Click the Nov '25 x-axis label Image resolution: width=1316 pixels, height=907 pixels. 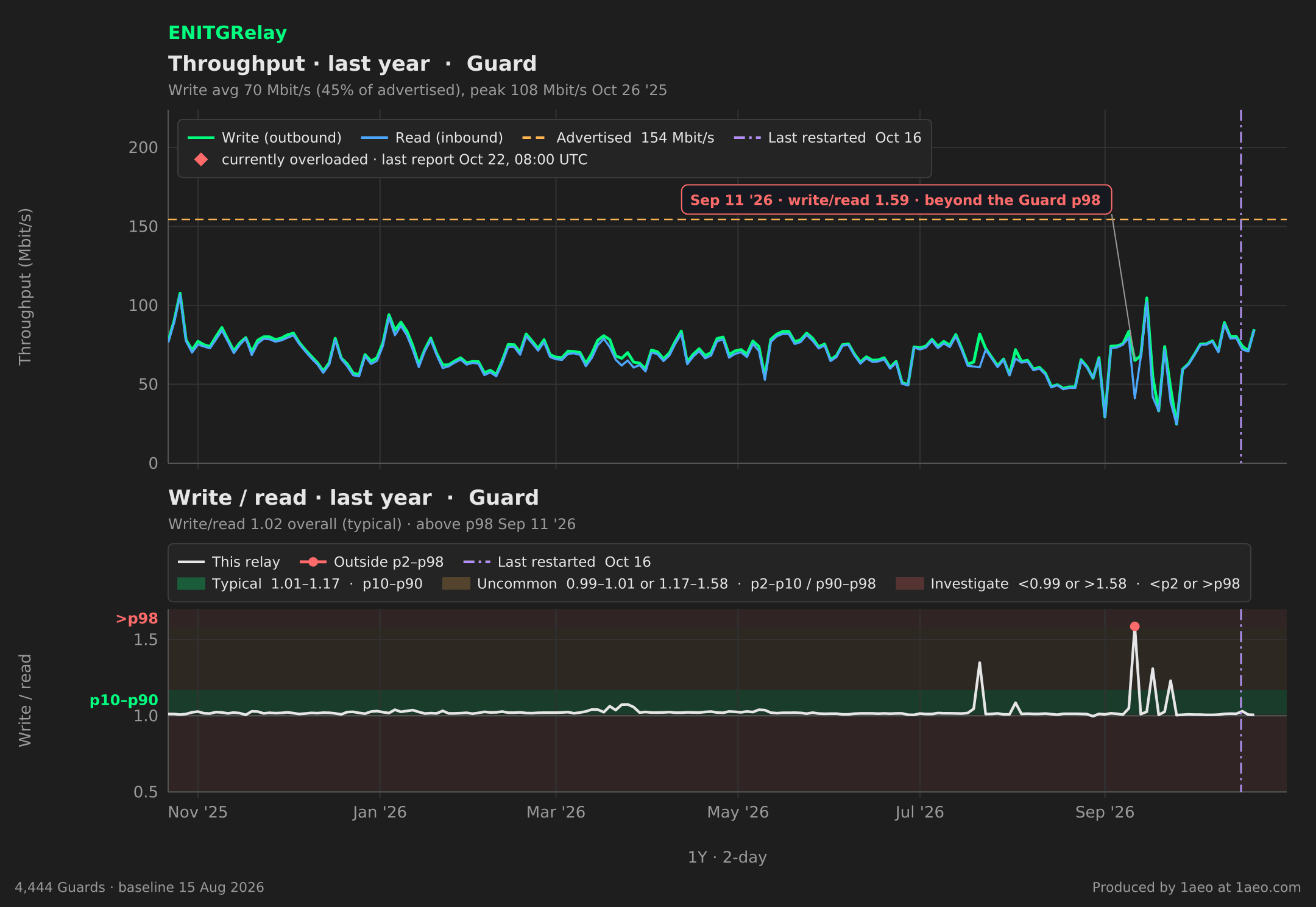197,813
